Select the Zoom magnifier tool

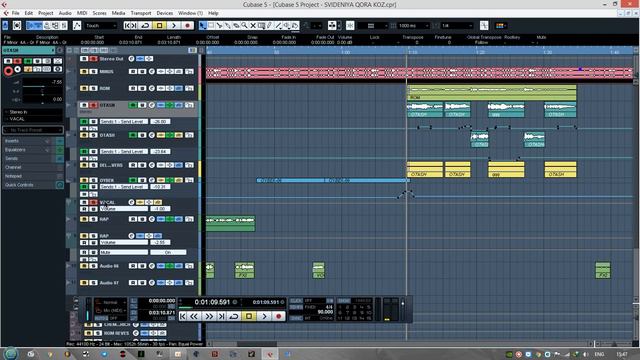click(x=244, y=25)
